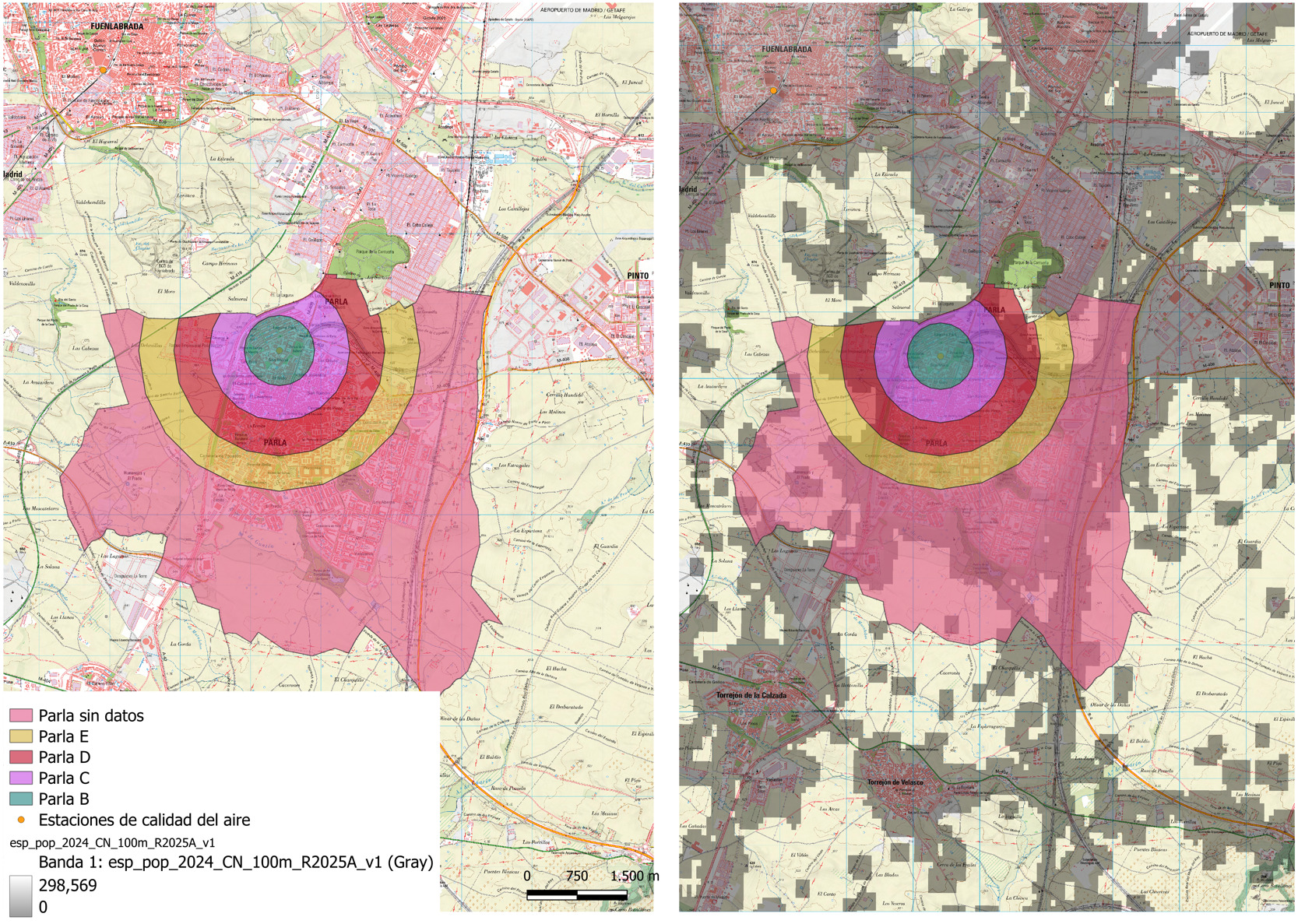Click the PINTO town label on left map

pos(638,276)
